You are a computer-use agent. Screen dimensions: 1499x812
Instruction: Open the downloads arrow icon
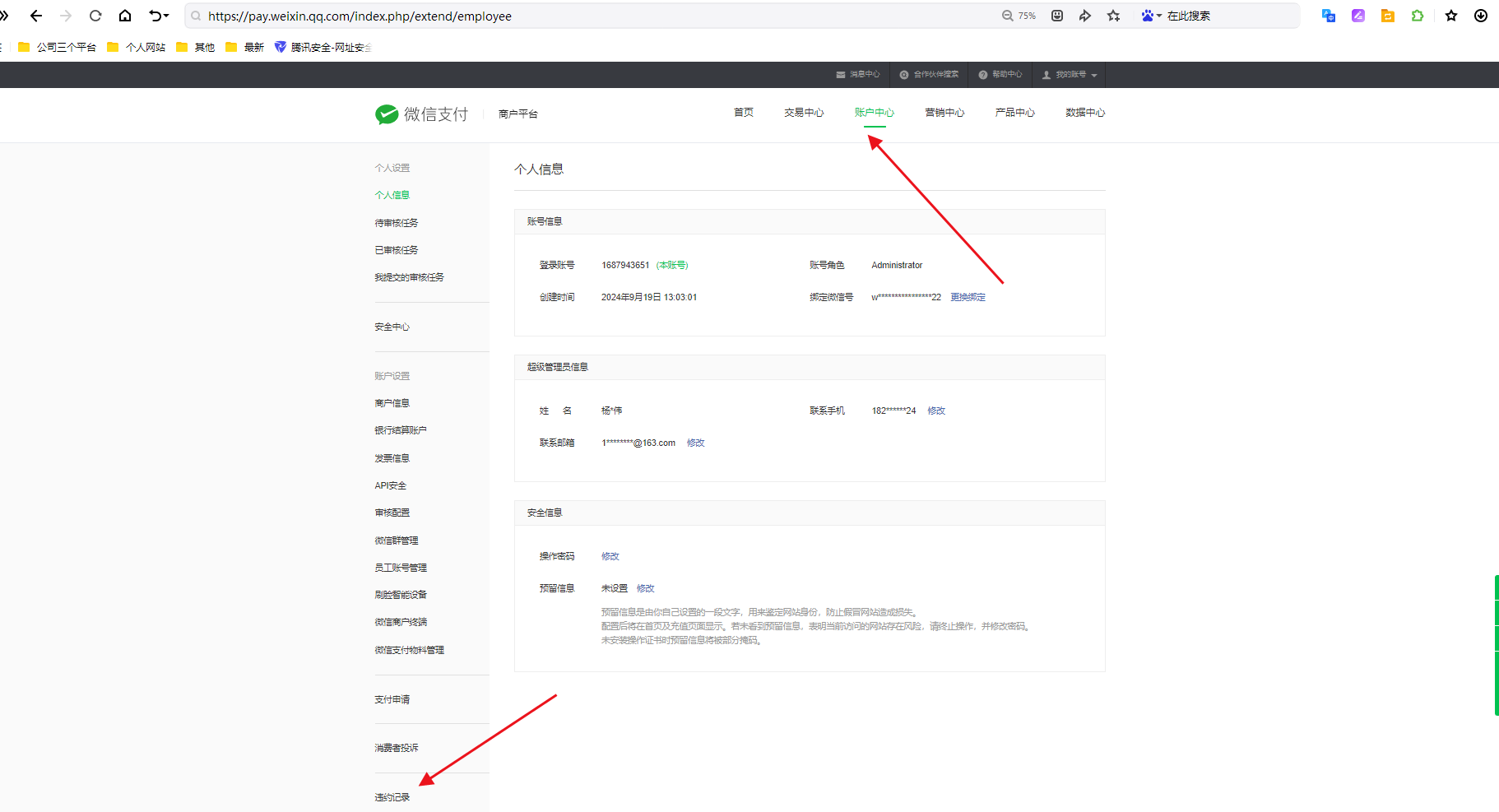coord(1481,16)
